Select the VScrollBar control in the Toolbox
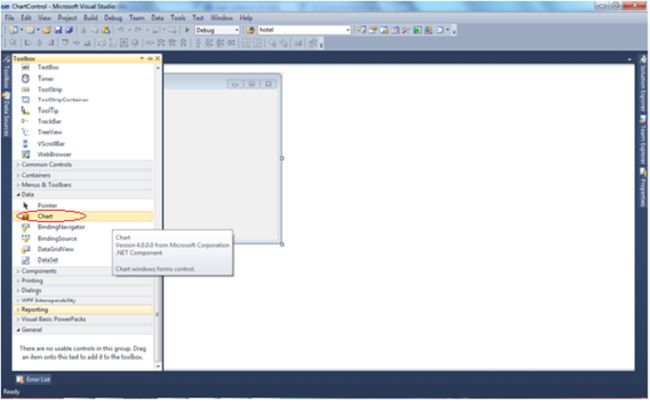 point(83,143)
